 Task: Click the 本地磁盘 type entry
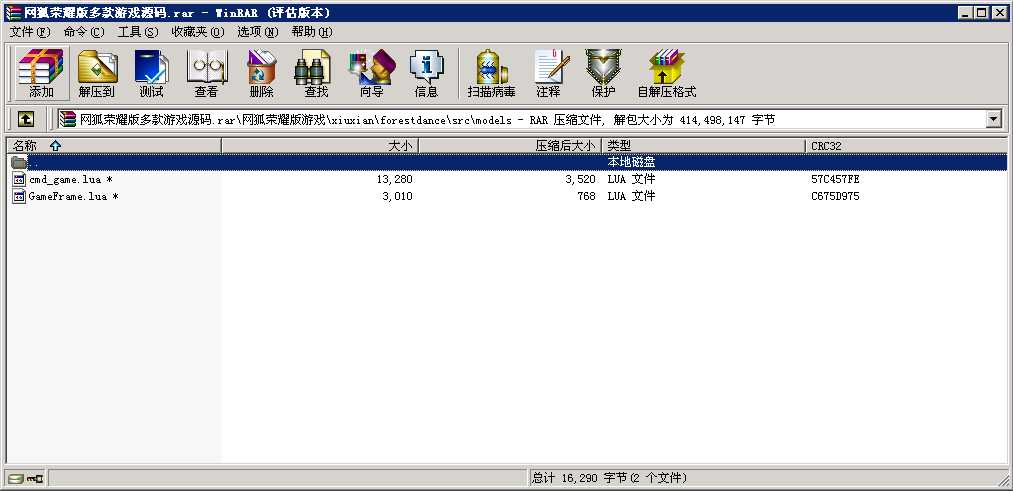(631, 162)
